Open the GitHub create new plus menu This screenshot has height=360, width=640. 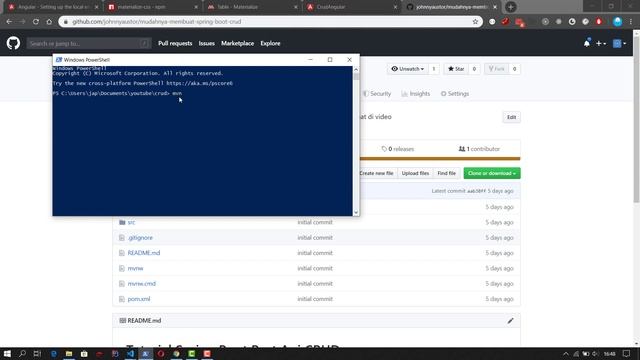[x=601, y=43]
